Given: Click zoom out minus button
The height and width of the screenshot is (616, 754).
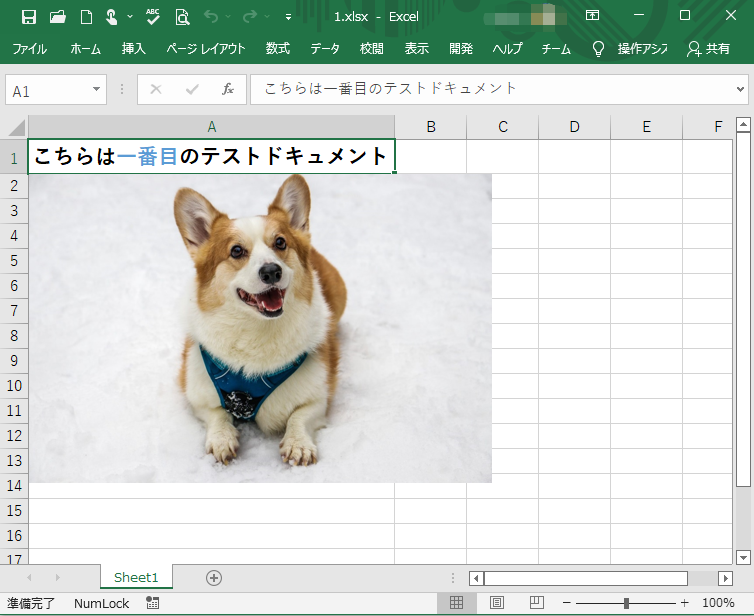Looking at the screenshot, I should click(x=566, y=603).
